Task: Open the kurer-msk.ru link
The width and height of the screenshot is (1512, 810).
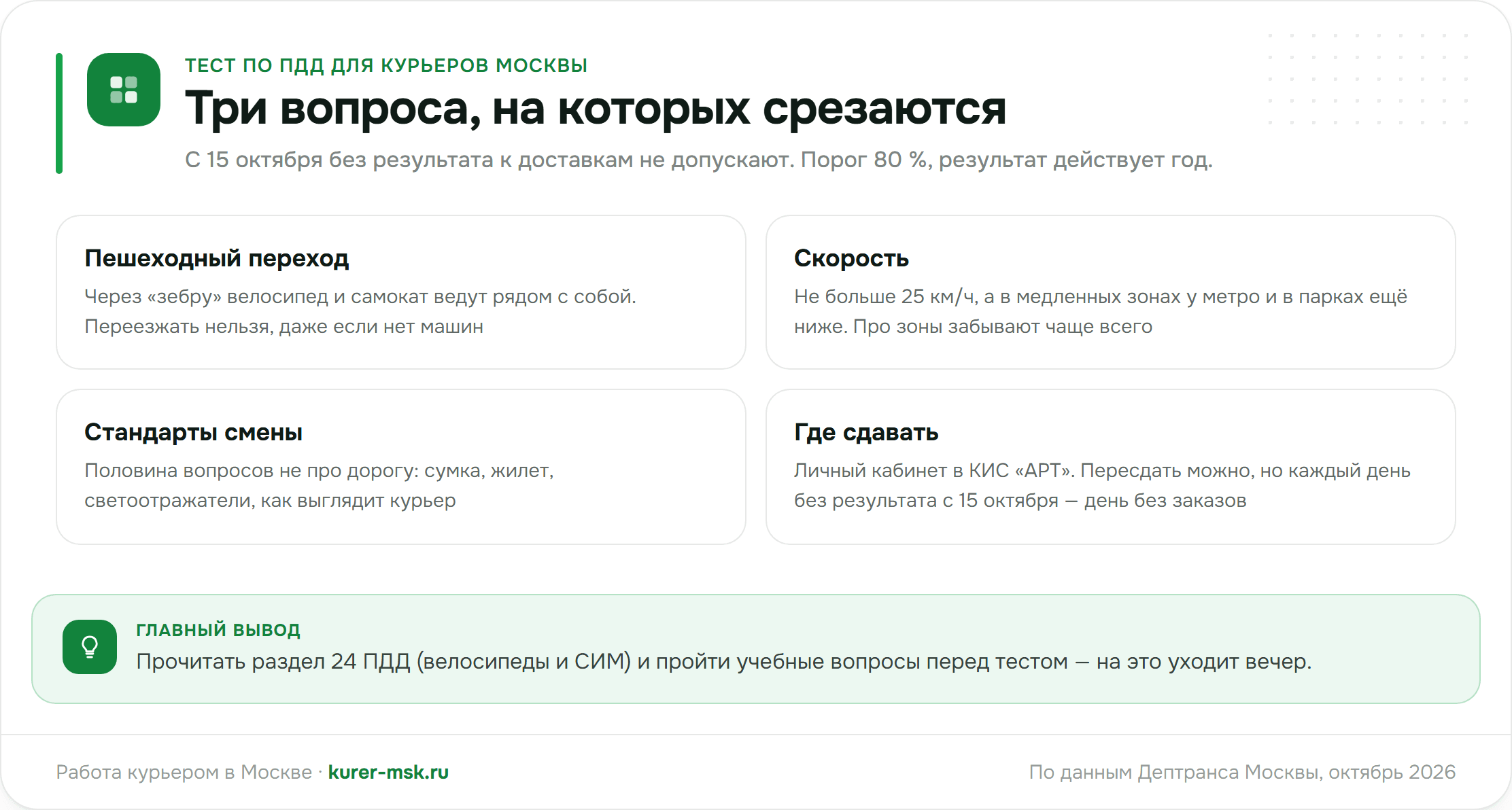Action: (388, 772)
